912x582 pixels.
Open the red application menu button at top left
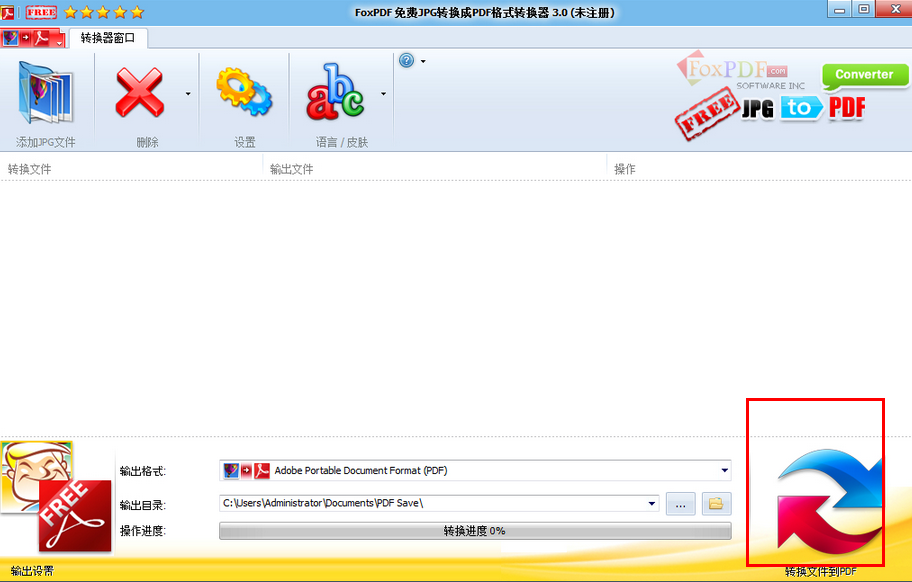point(32,38)
